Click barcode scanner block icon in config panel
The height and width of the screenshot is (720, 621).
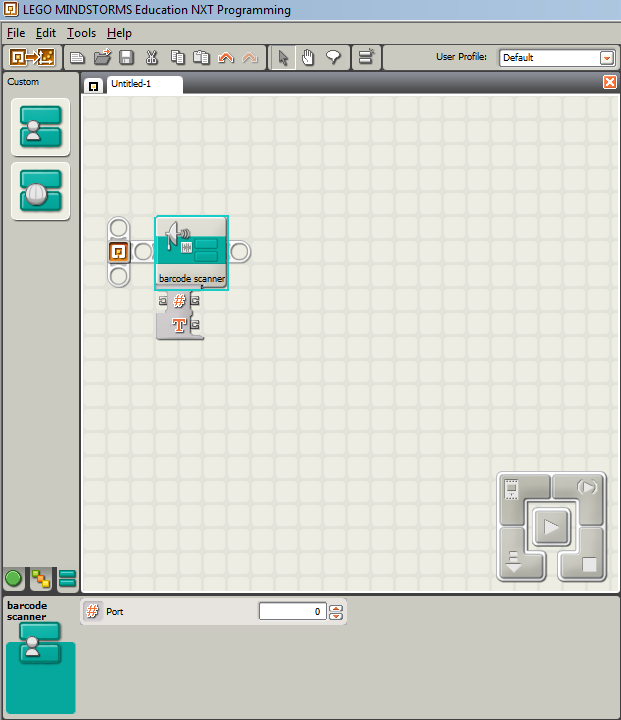tap(40, 643)
